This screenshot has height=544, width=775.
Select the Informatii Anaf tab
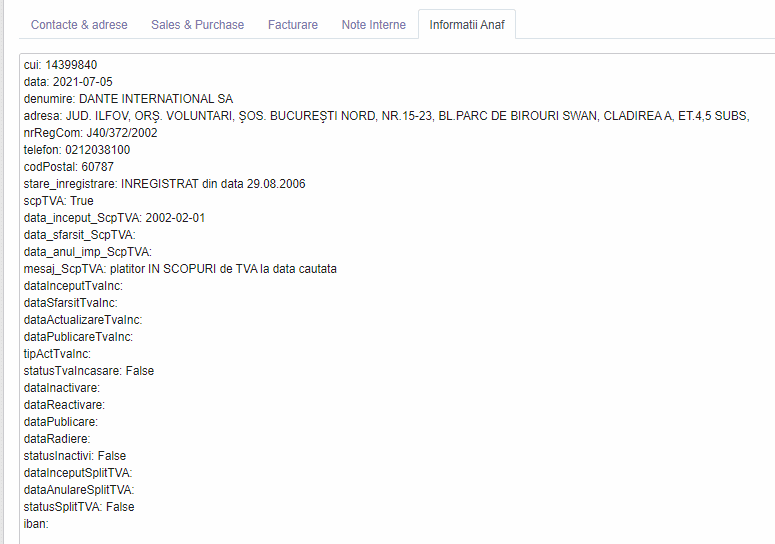[467, 25]
